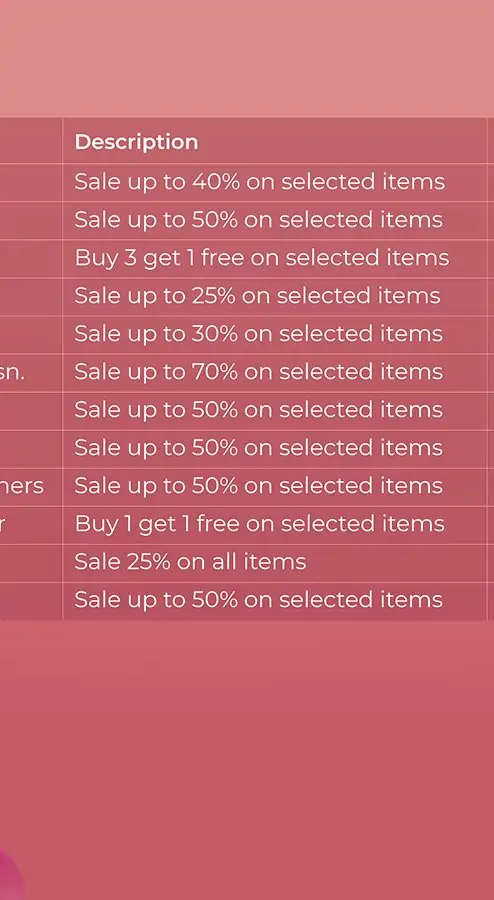This screenshot has height=900, width=494.
Task: Click the Sale 25% on all items cell
Action: (274, 562)
